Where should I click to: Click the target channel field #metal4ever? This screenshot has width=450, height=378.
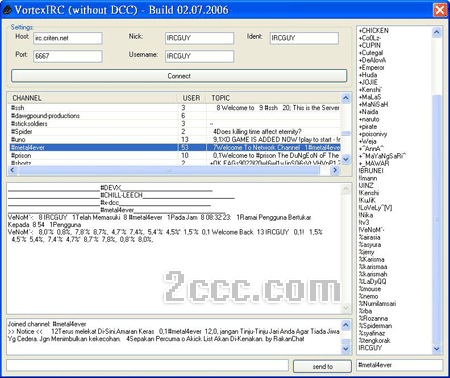[399, 365]
